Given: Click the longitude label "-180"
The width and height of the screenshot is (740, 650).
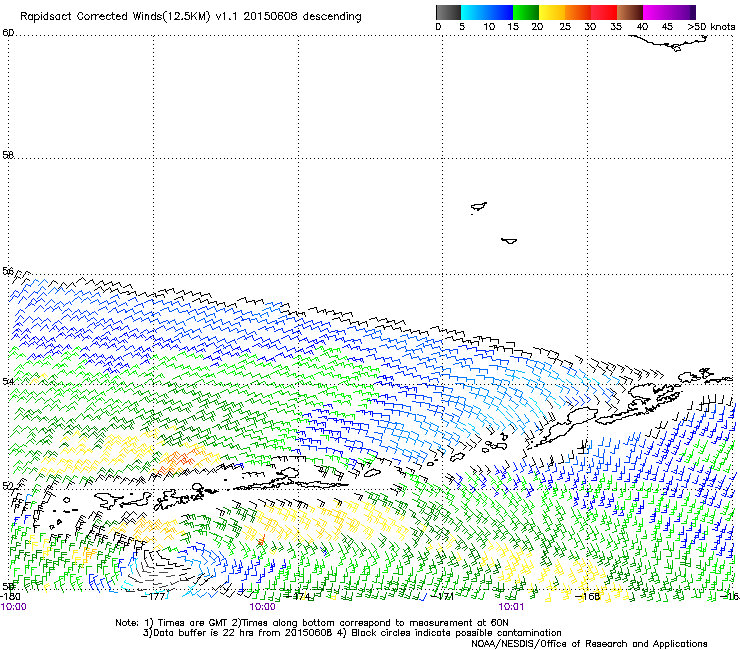Looking at the screenshot, I should coord(10,596).
